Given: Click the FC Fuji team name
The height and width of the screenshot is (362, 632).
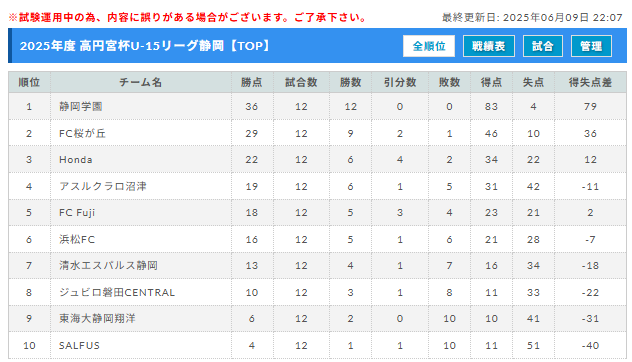Looking at the screenshot, I should 77,212.
